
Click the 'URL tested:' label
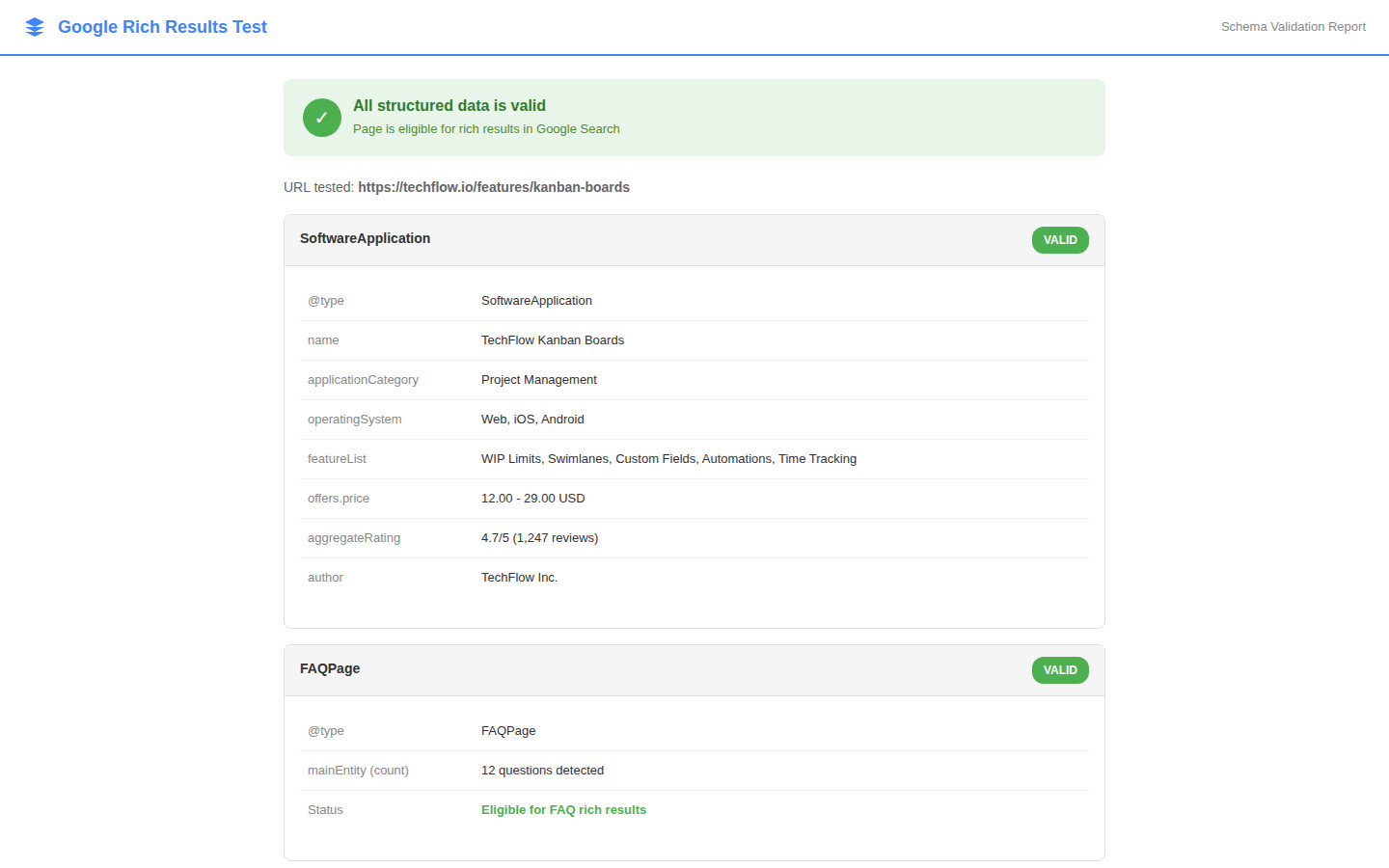319,187
